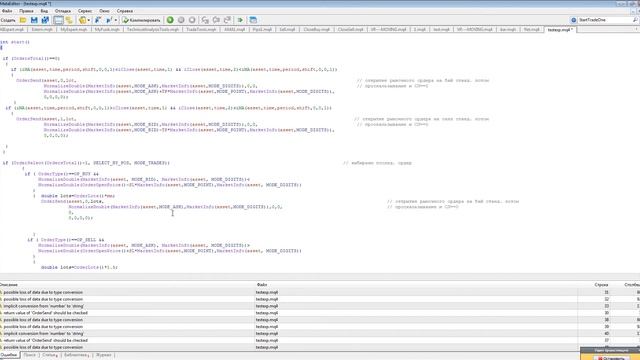640x360 pixels.
Task: Toggle the Navigator panel icon
Action: click(x=58, y=20)
